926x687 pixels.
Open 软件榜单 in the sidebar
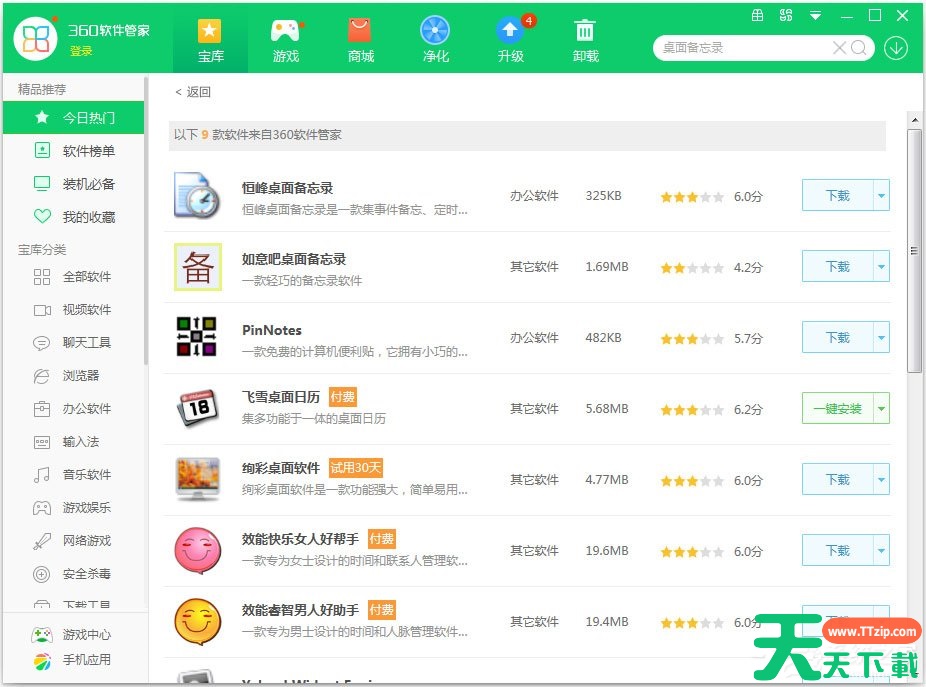pos(73,151)
